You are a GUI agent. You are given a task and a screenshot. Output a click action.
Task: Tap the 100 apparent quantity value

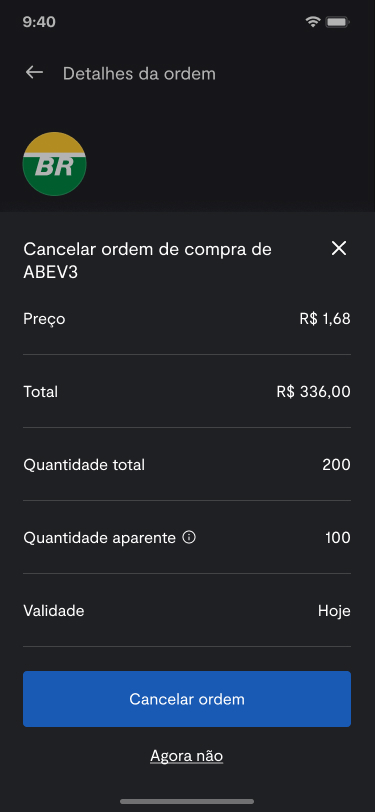click(x=338, y=538)
